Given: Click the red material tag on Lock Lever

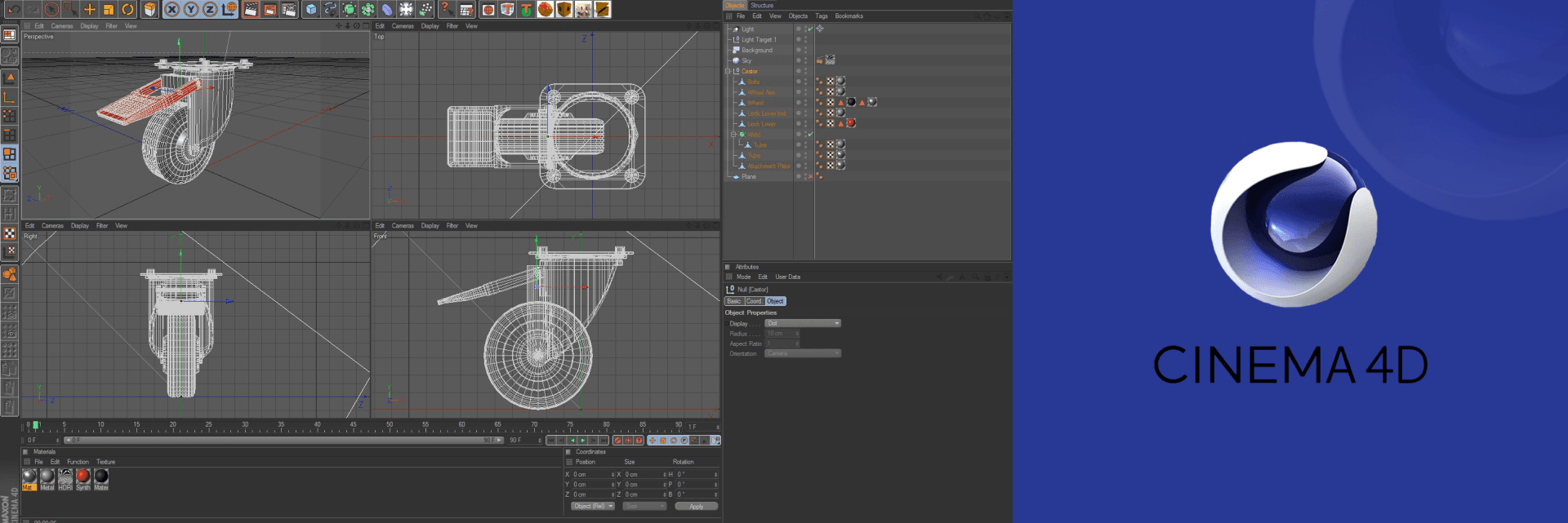Looking at the screenshot, I should 851,124.
